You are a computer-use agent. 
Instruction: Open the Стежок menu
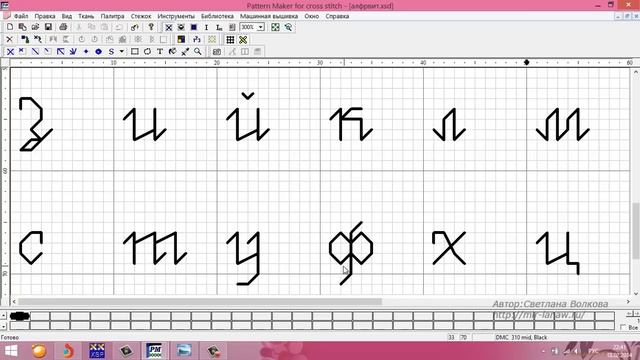(141, 16)
